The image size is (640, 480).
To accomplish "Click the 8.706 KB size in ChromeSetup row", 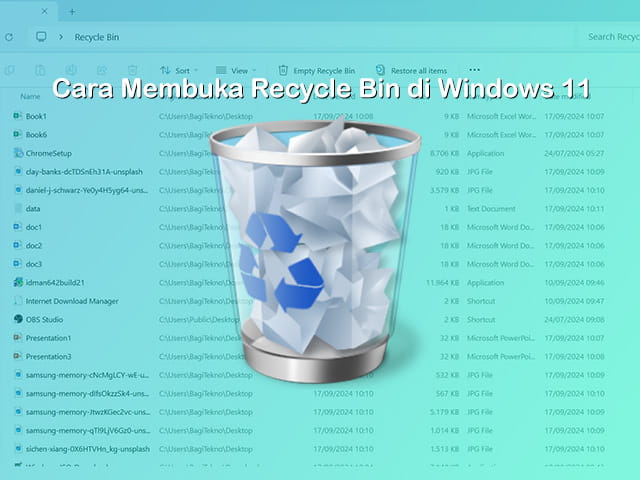I will coord(444,153).
